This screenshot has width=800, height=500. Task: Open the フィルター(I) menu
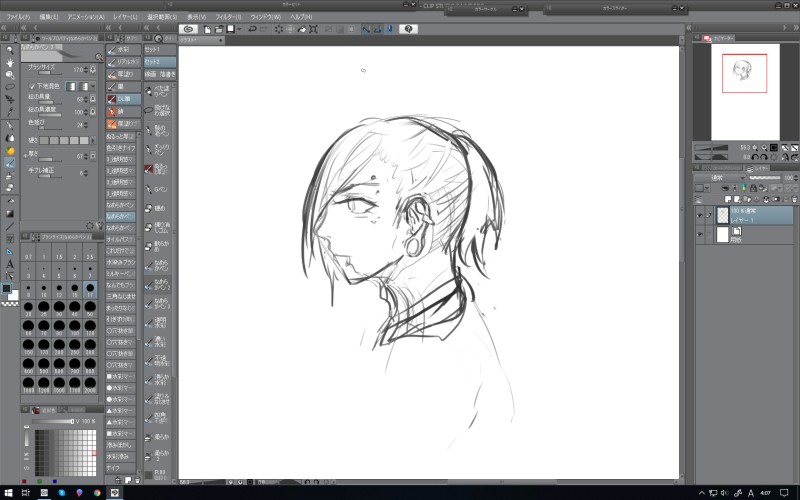pyautogui.click(x=228, y=16)
